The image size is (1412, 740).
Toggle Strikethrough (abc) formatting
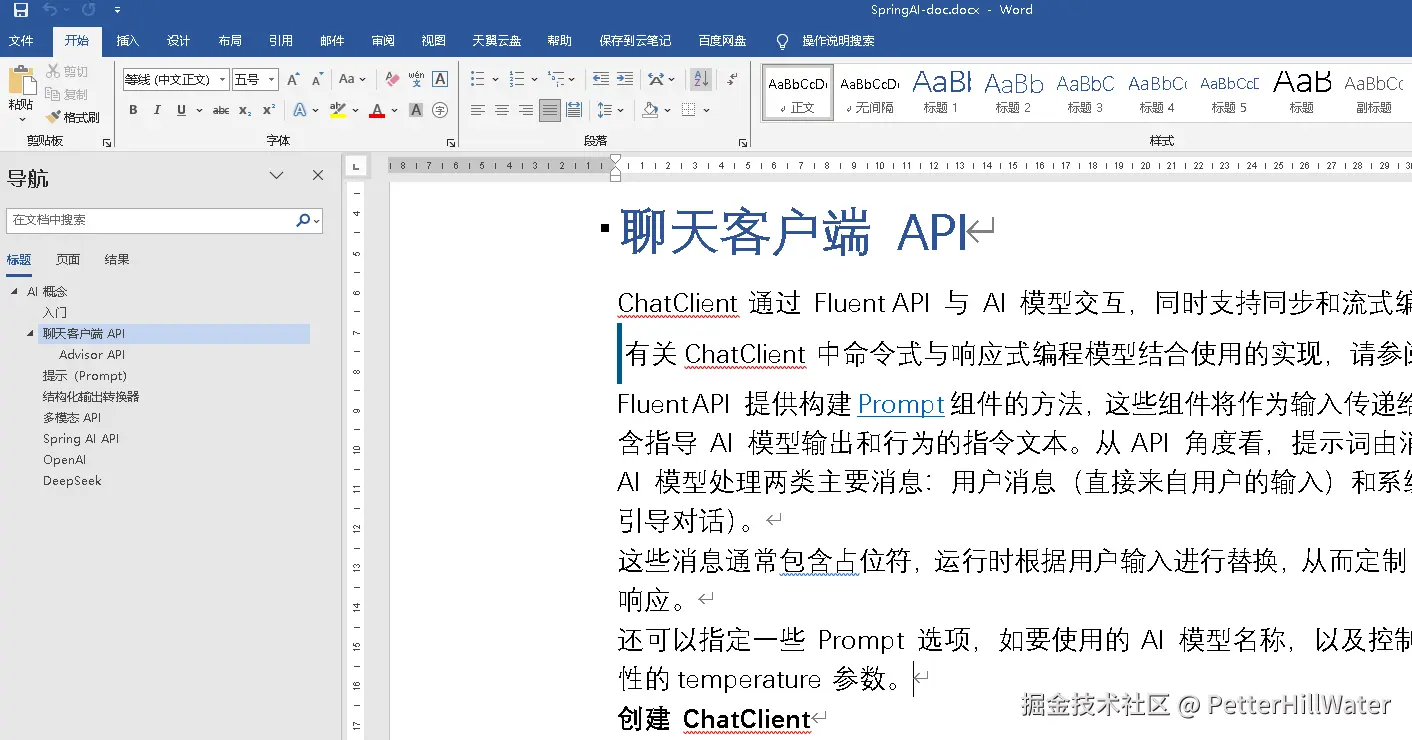pos(221,110)
